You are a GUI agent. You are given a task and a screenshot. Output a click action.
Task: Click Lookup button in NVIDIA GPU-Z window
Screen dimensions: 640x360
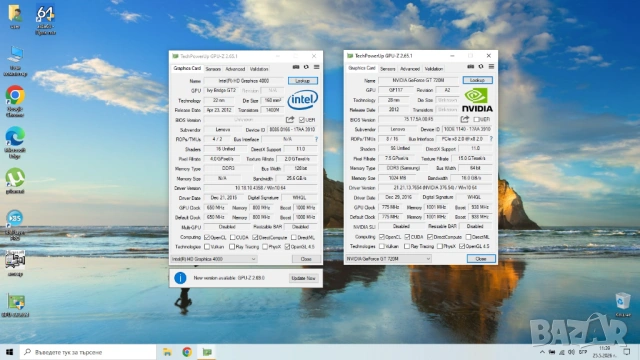point(477,80)
